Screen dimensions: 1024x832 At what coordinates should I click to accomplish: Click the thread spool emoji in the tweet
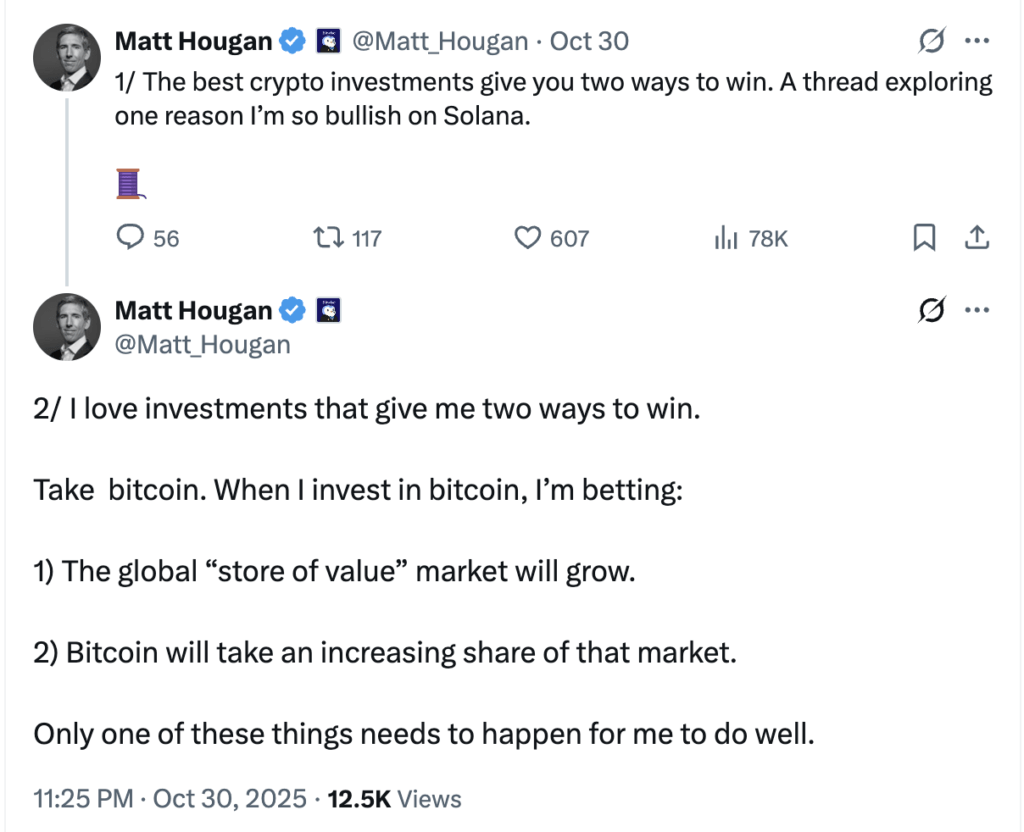tap(130, 182)
